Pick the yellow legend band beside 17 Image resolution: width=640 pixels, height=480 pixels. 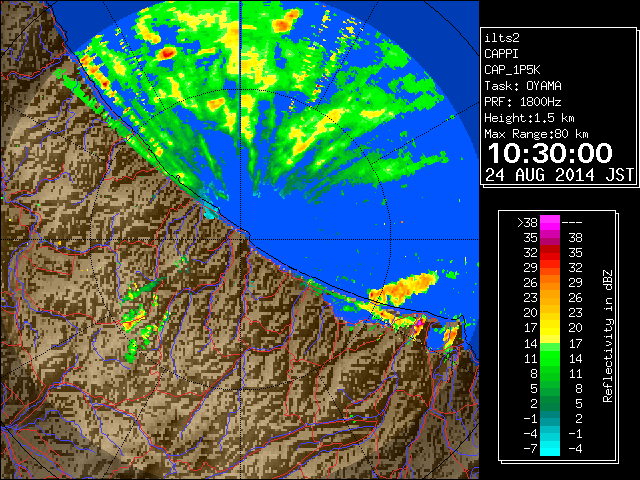point(550,328)
